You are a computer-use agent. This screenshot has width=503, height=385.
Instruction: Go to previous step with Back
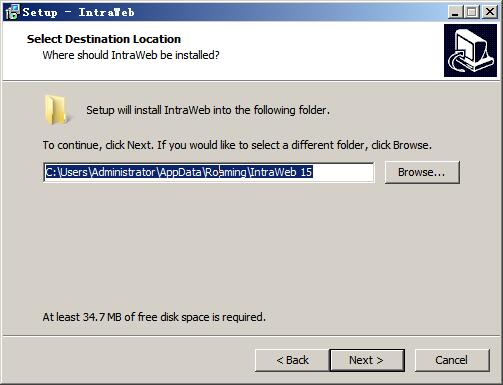(x=292, y=360)
